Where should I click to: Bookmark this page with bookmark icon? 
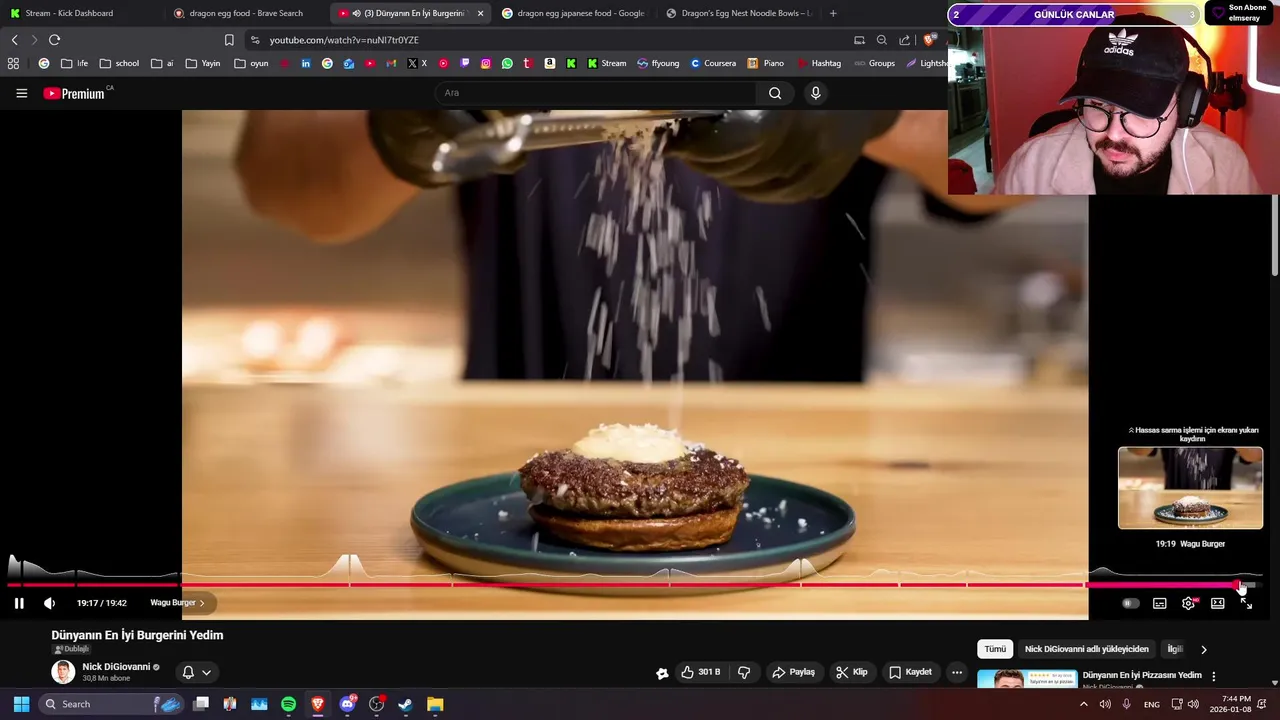(229, 40)
